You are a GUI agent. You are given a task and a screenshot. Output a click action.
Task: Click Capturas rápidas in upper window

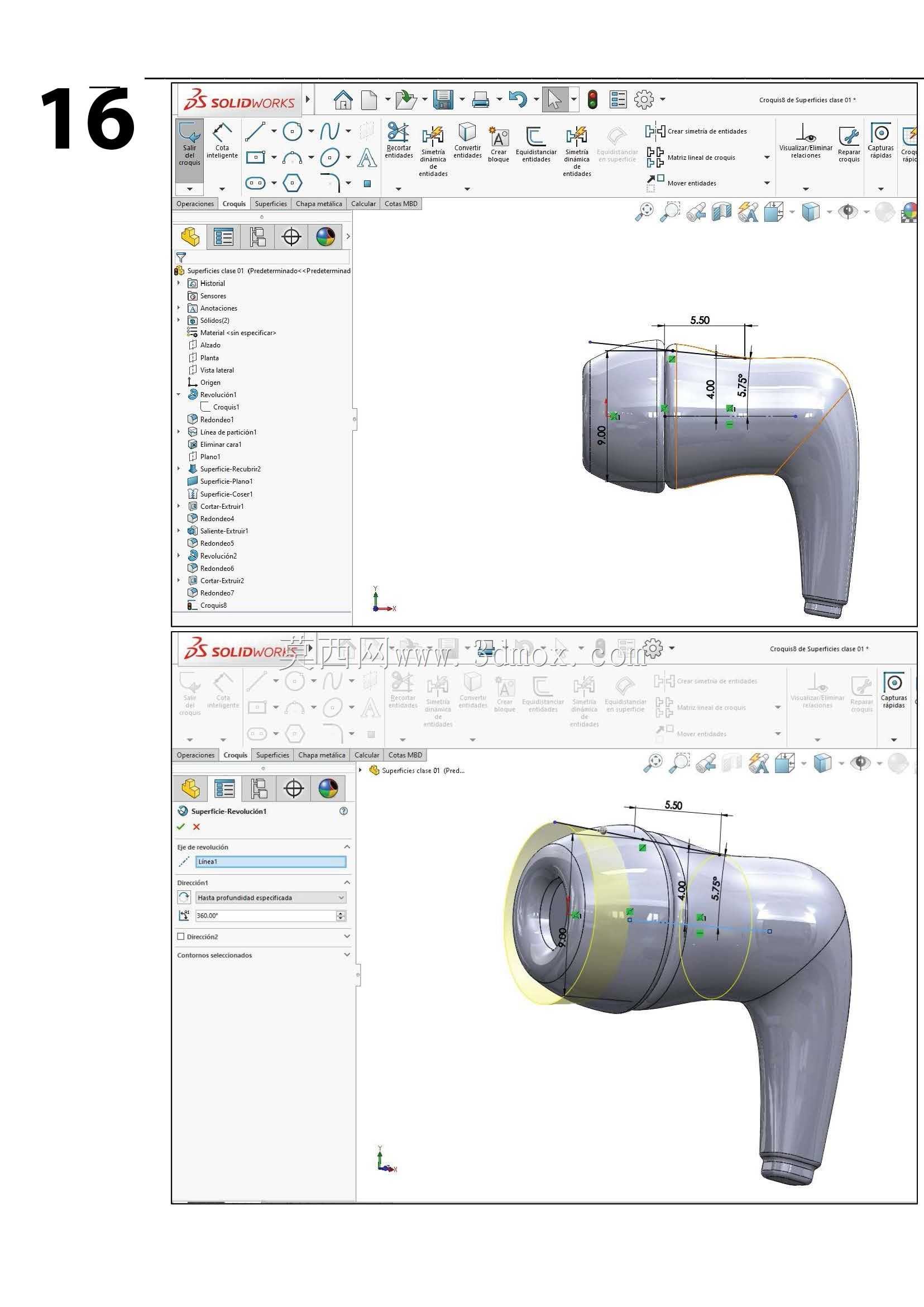pyautogui.click(x=881, y=141)
